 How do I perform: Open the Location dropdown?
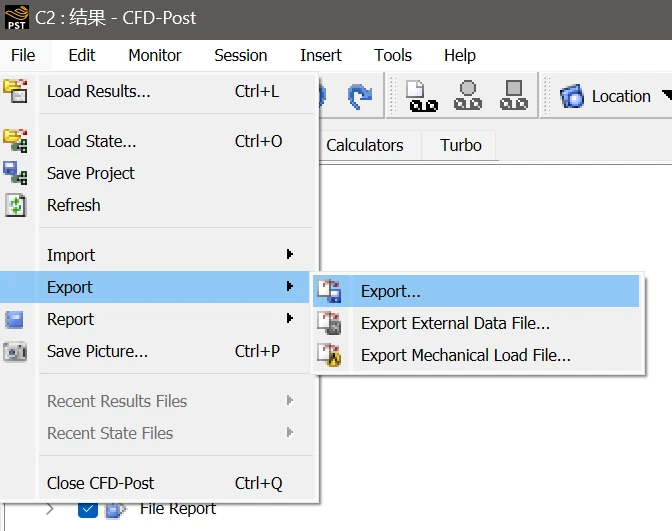pyautogui.click(x=665, y=96)
